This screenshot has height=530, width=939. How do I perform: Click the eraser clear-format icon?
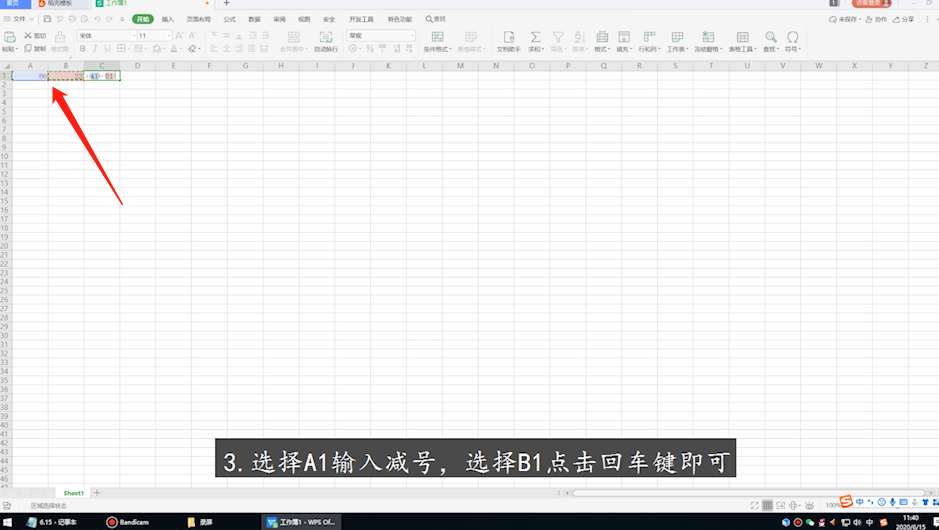(192, 49)
